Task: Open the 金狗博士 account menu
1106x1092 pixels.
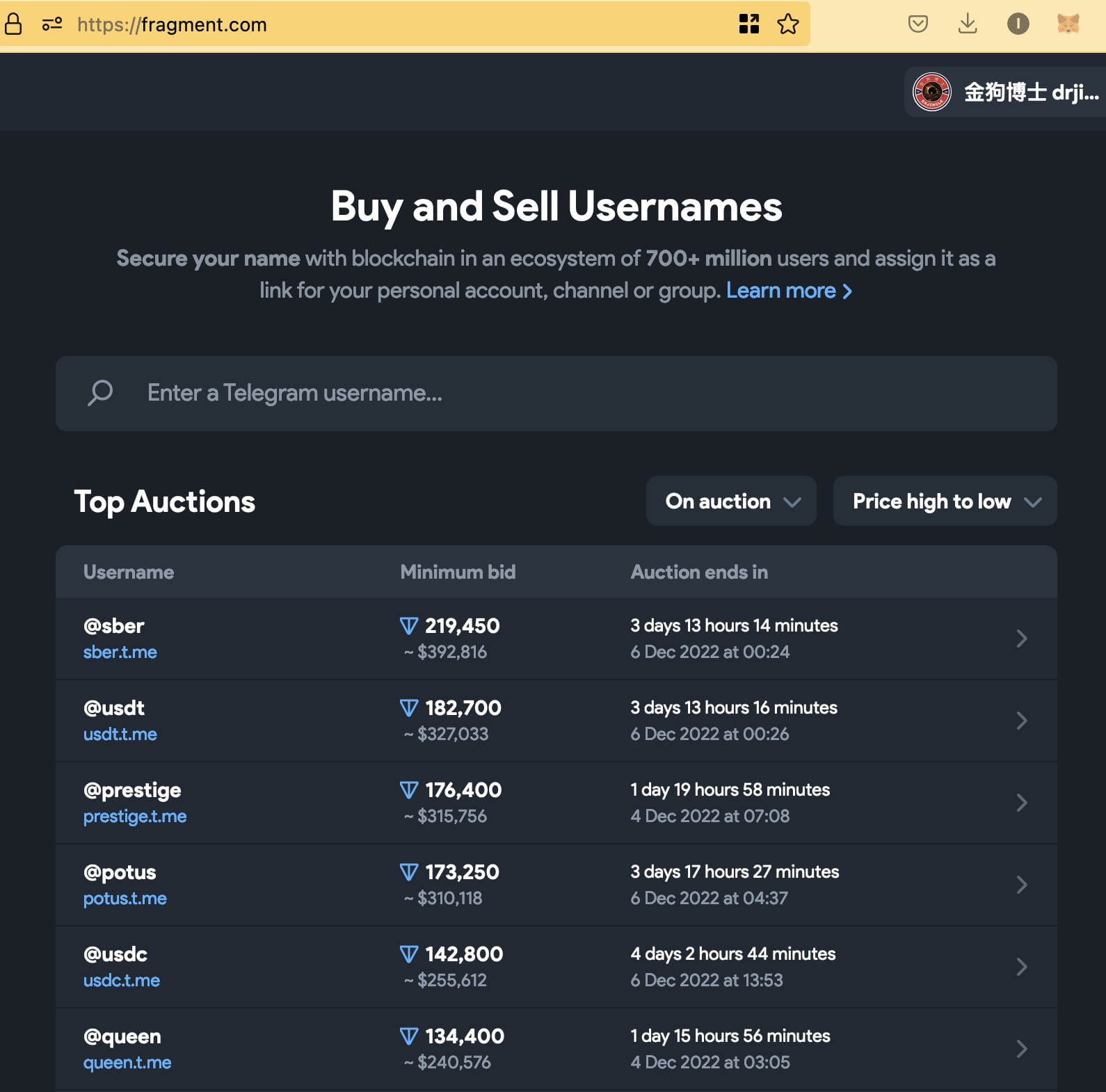Action: click(1006, 92)
